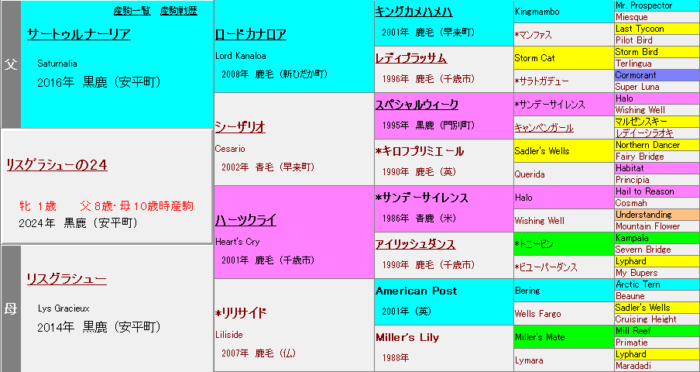This screenshot has height=372, width=700.
Task: Open リスグラシューの24 horse name link
Action: pyautogui.click(x=57, y=166)
